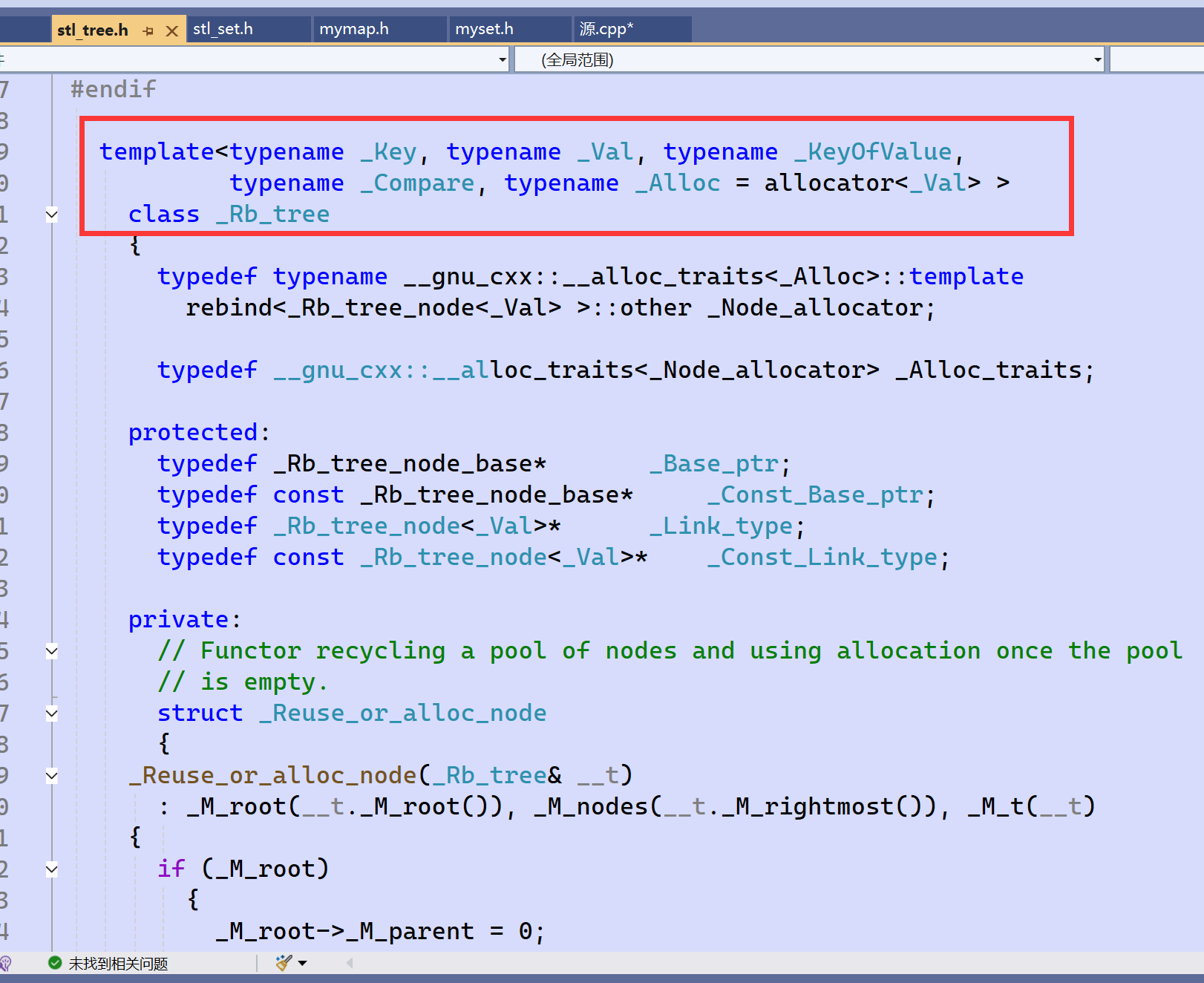1204x983 pixels.
Task: Click the _Node_allocator; typedef name
Action: pos(821,307)
